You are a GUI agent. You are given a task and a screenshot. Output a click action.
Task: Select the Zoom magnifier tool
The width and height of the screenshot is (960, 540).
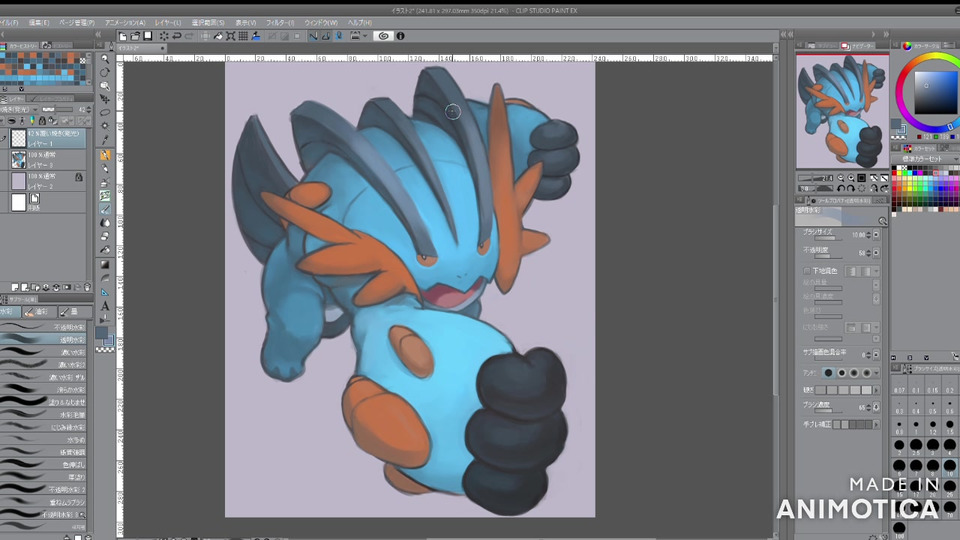tap(105, 59)
